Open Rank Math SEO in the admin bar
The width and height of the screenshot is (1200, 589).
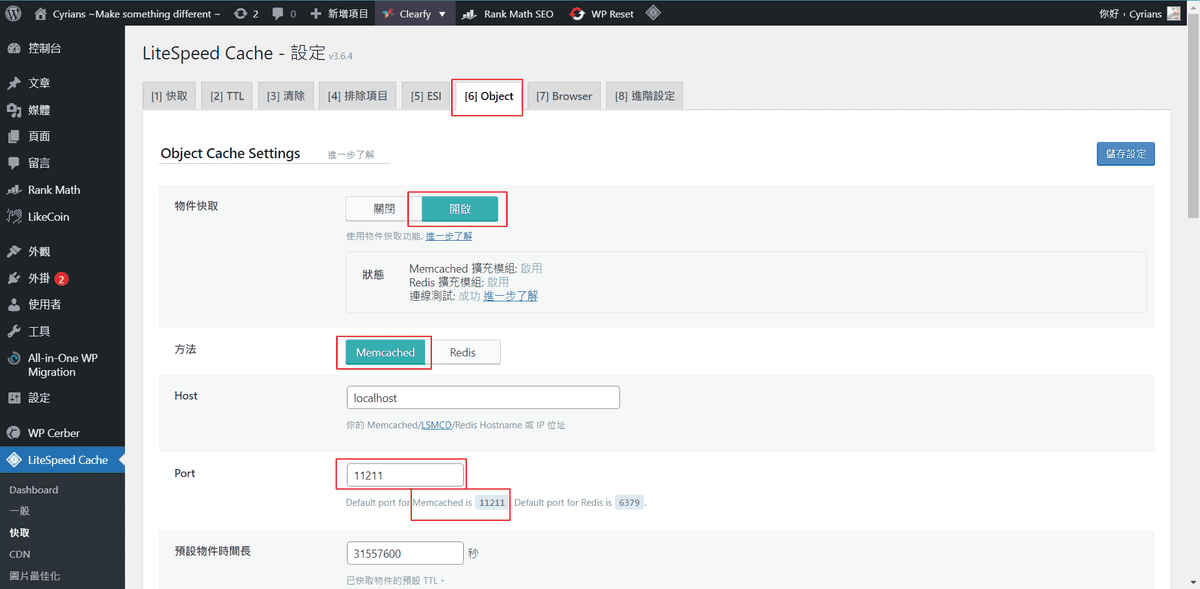pyautogui.click(x=508, y=14)
